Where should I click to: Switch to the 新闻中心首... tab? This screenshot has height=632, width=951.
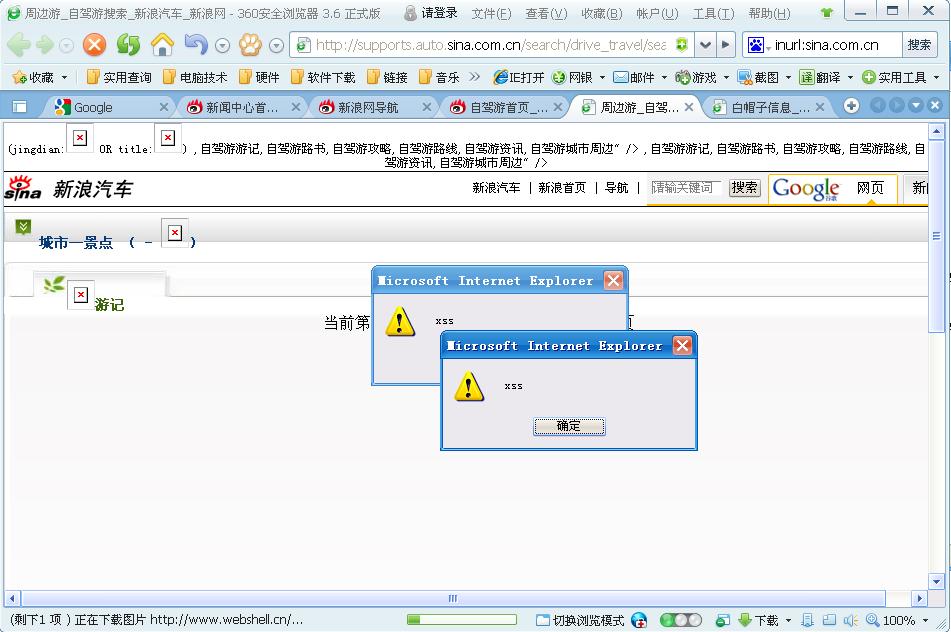pyautogui.click(x=243, y=107)
